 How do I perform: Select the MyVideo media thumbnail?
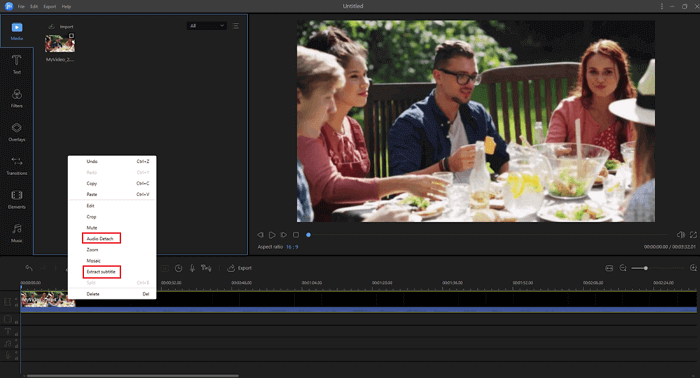(60, 43)
